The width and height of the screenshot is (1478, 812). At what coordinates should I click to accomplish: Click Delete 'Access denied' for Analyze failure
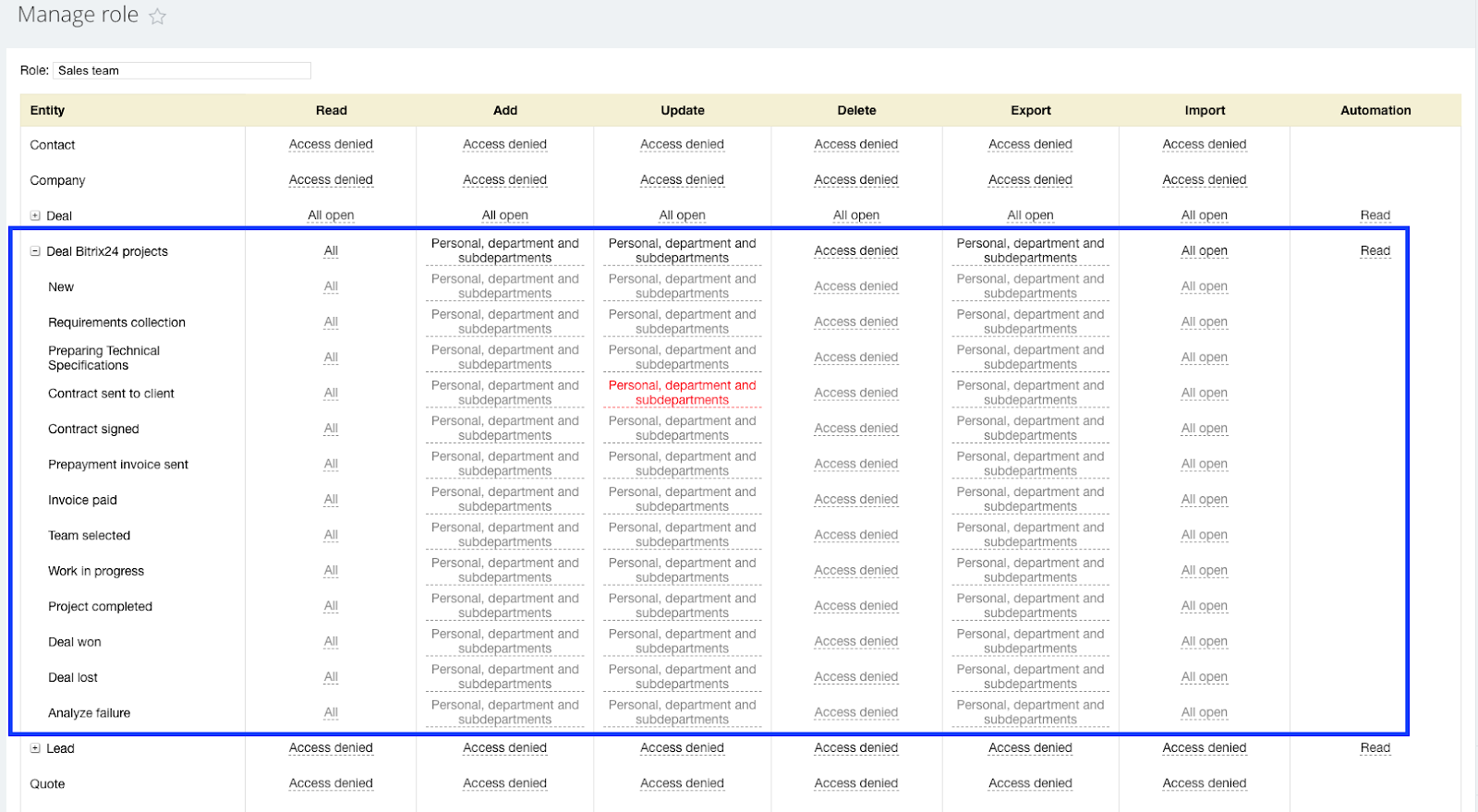tap(856, 712)
